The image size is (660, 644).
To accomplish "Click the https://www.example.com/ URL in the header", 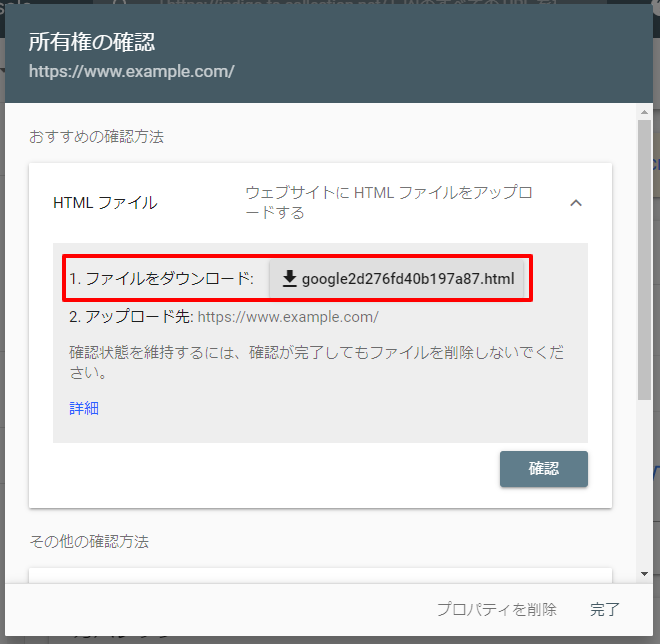I will 131,72.
